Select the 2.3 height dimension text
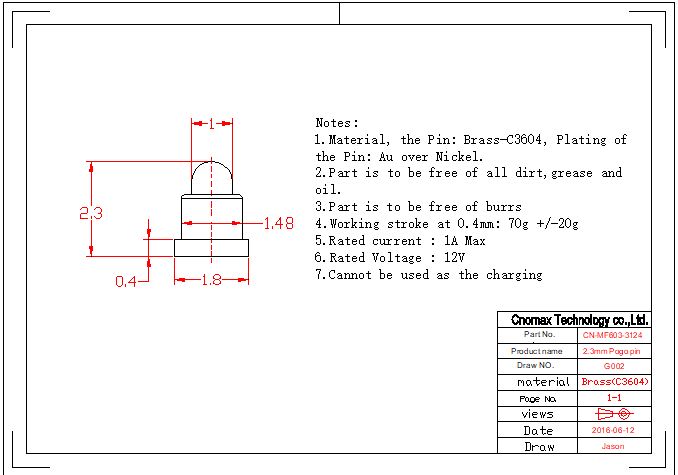The width and height of the screenshot is (678, 475). [x=92, y=213]
